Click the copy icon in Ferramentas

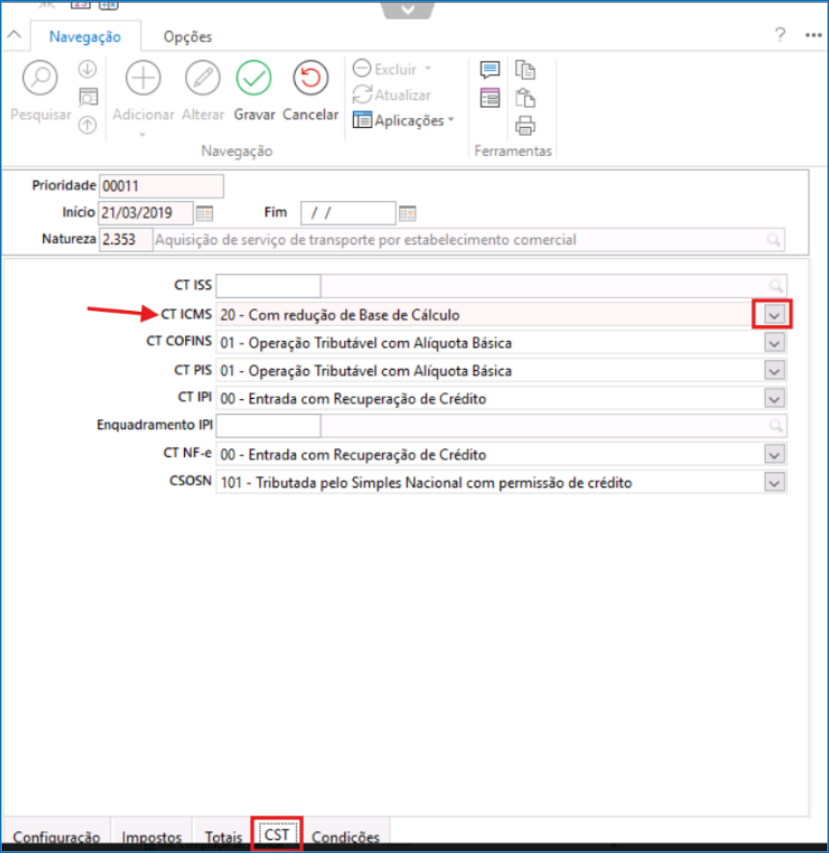pyautogui.click(x=525, y=70)
